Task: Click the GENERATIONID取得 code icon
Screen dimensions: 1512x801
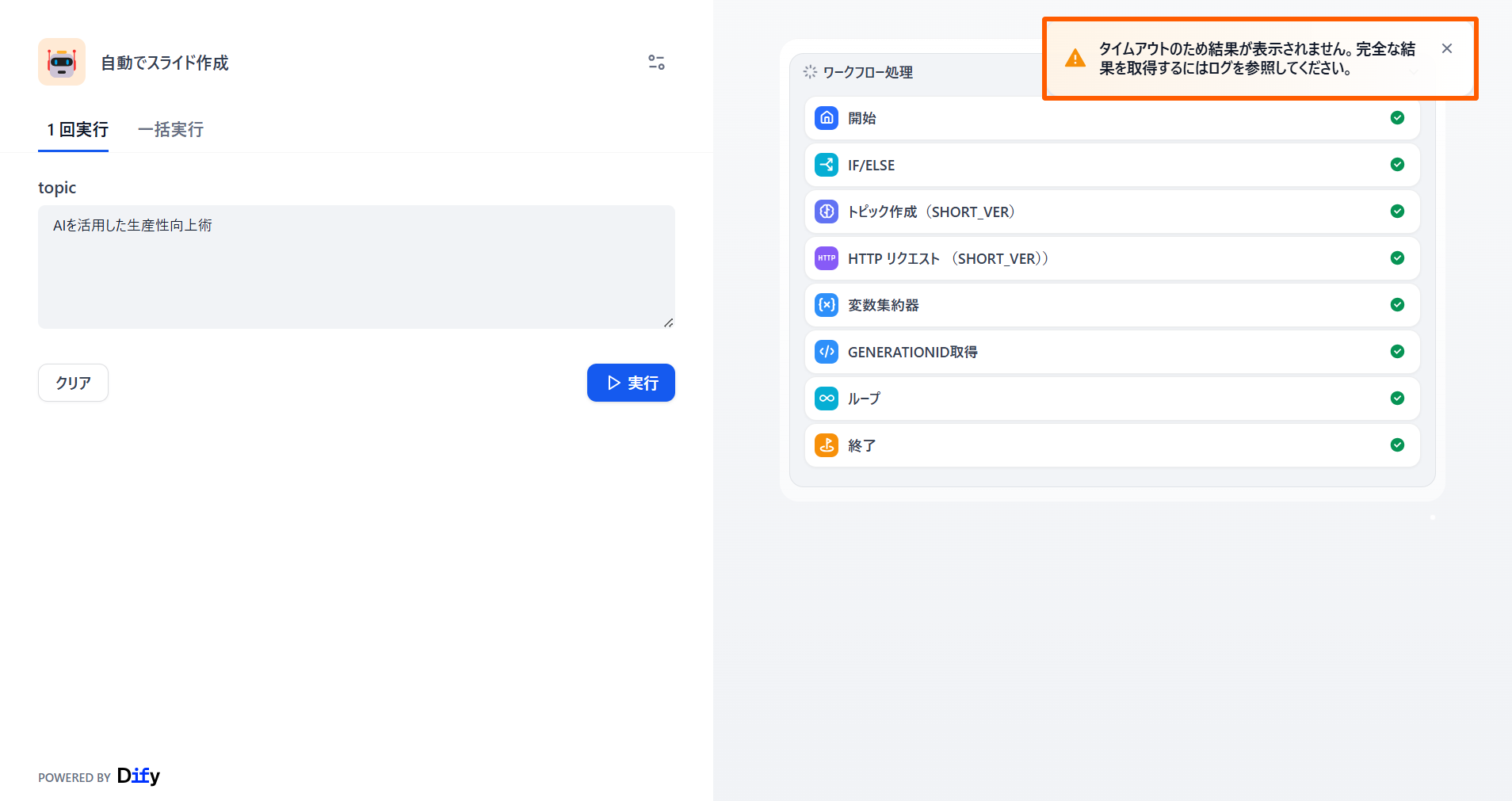Action: pyautogui.click(x=827, y=352)
